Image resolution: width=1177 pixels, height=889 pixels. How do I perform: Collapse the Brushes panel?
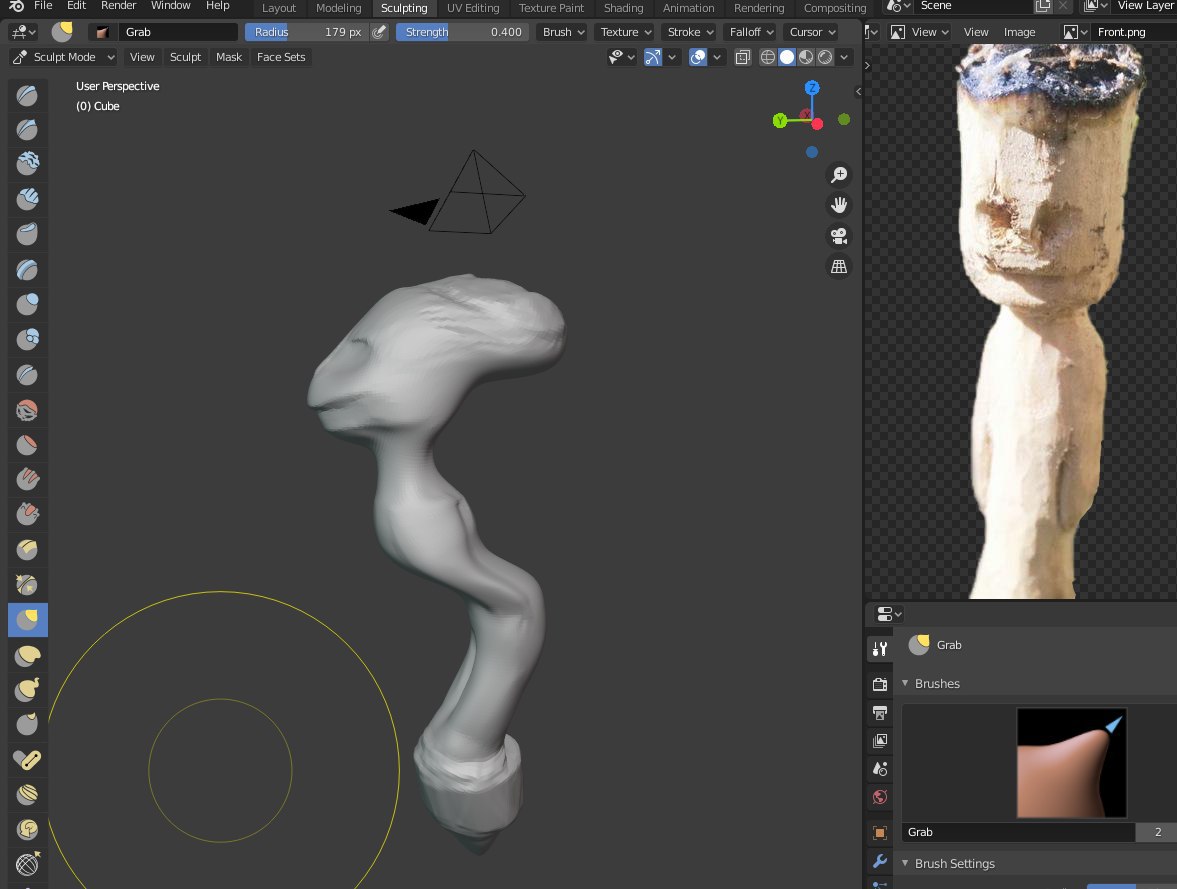[x=905, y=683]
